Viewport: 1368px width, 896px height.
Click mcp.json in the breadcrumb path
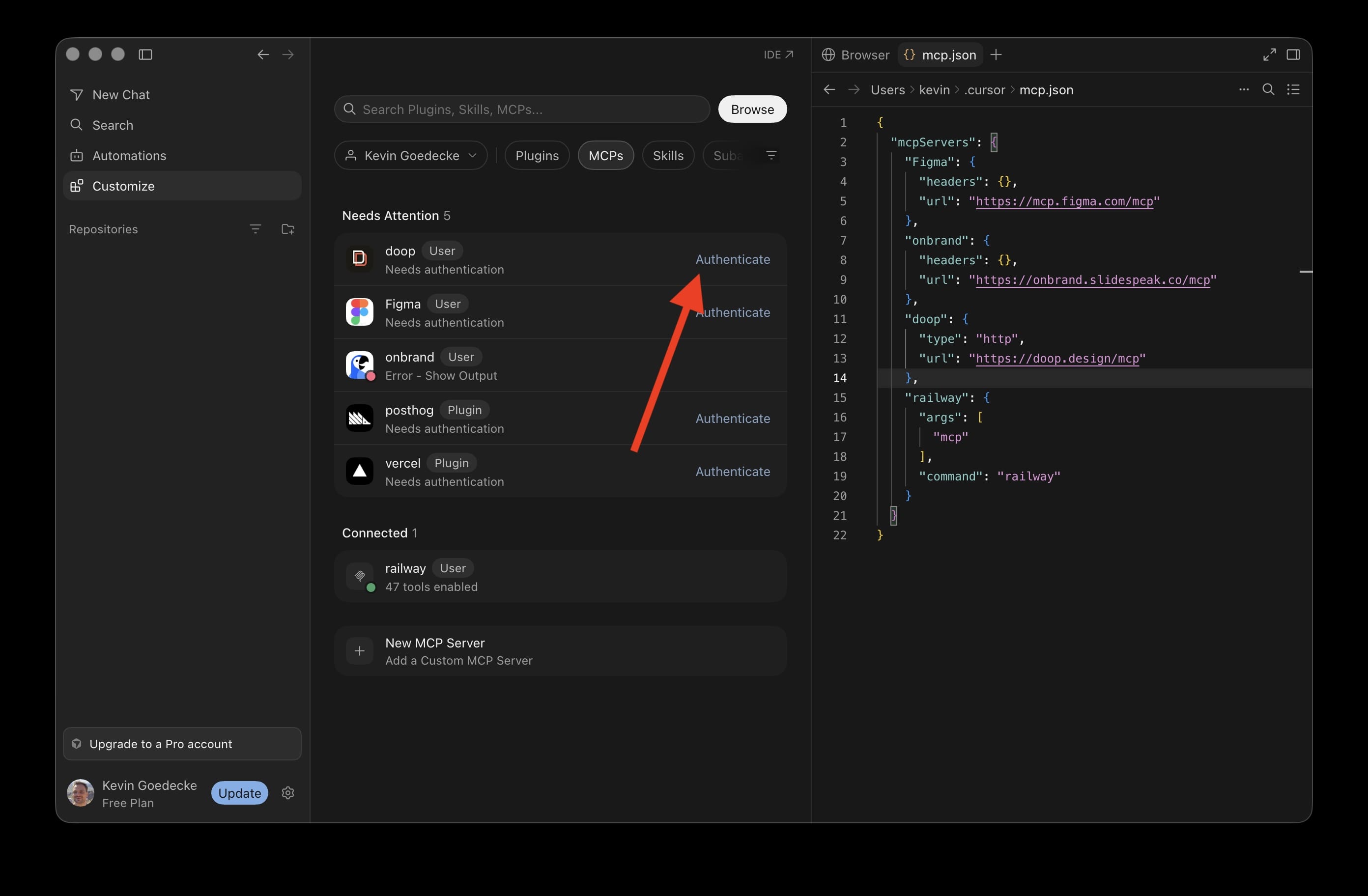[1046, 90]
